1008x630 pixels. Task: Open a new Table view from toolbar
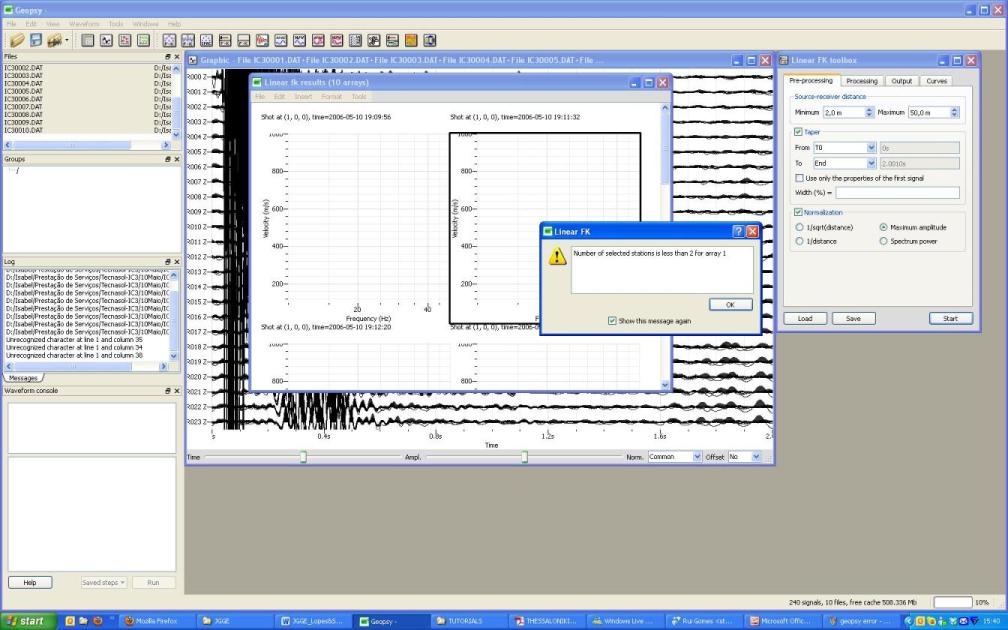(88, 41)
